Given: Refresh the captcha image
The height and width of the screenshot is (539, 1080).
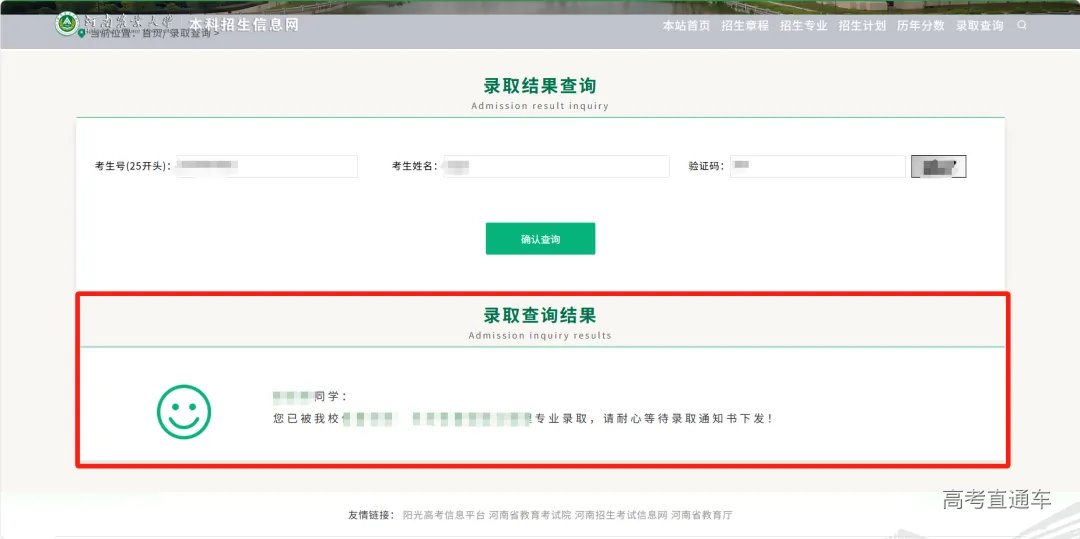Looking at the screenshot, I should click(938, 166).
